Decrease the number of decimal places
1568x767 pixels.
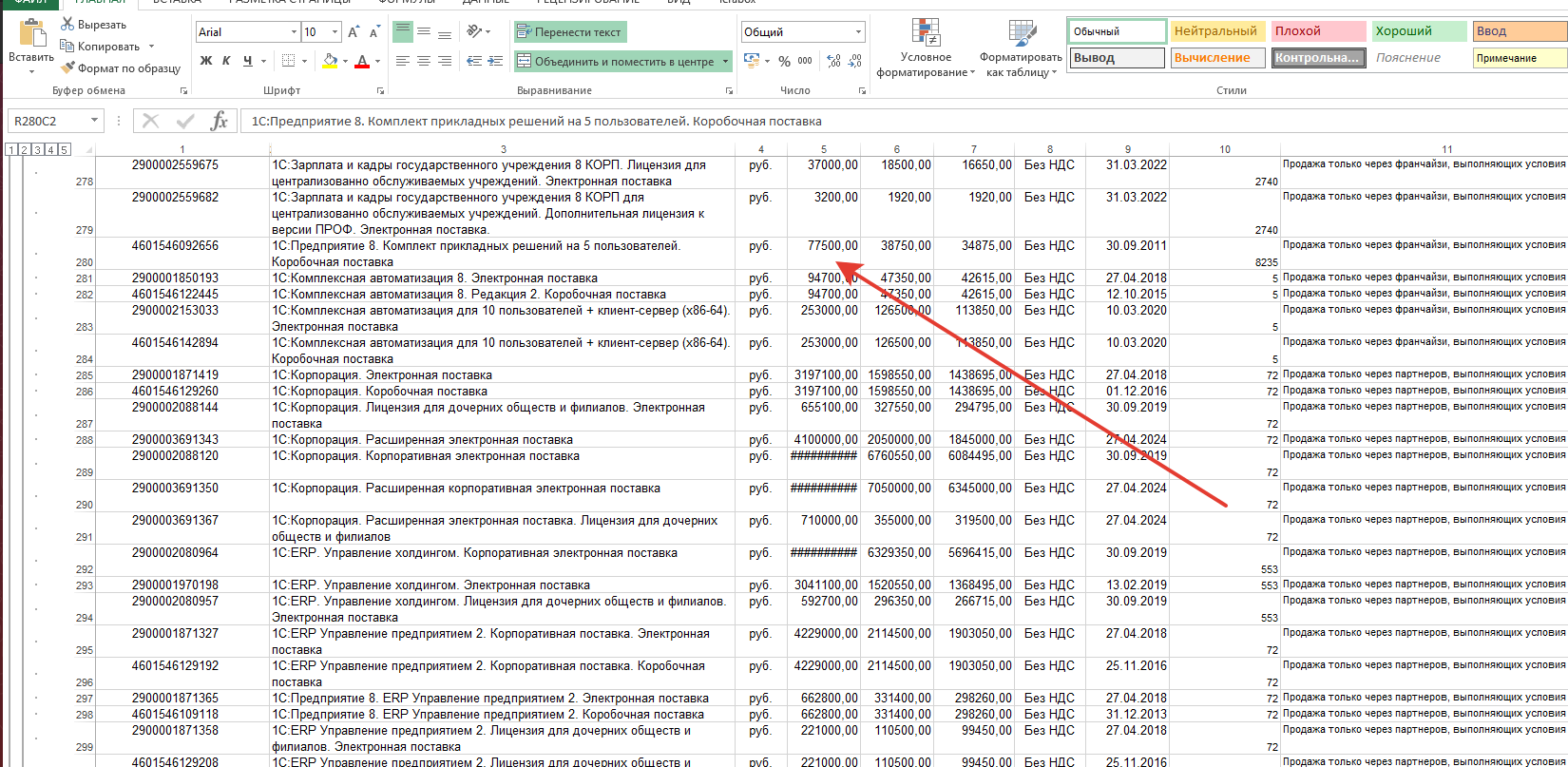click(x=854, y=61)
